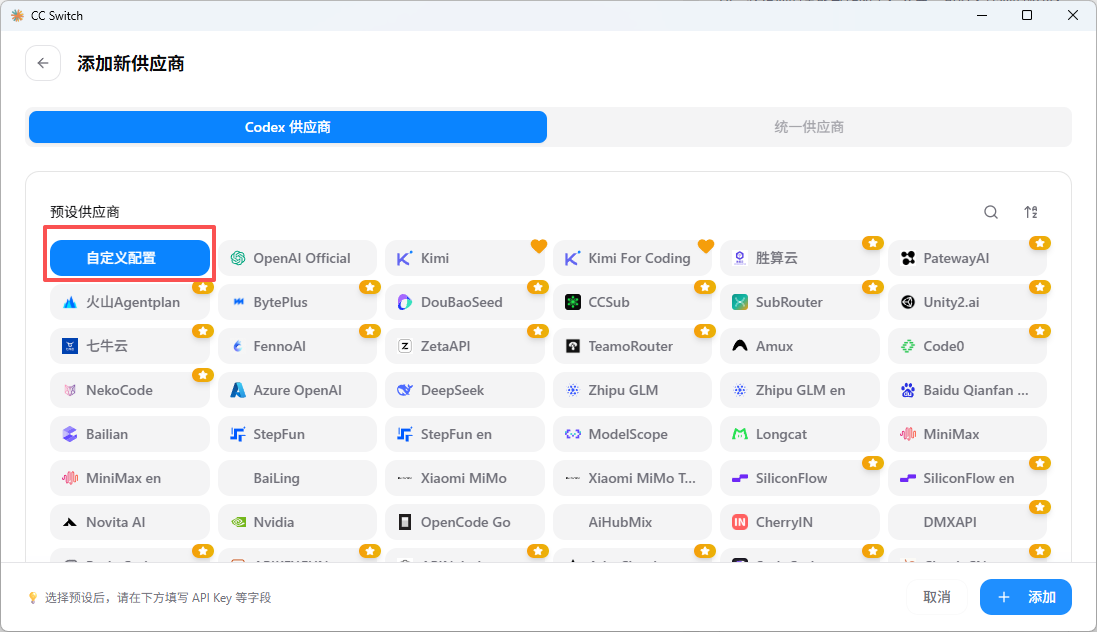Viewport: 1097px width, 632px height.
Task: Select the ZetaAPI preset
Action: pos(465,346)
